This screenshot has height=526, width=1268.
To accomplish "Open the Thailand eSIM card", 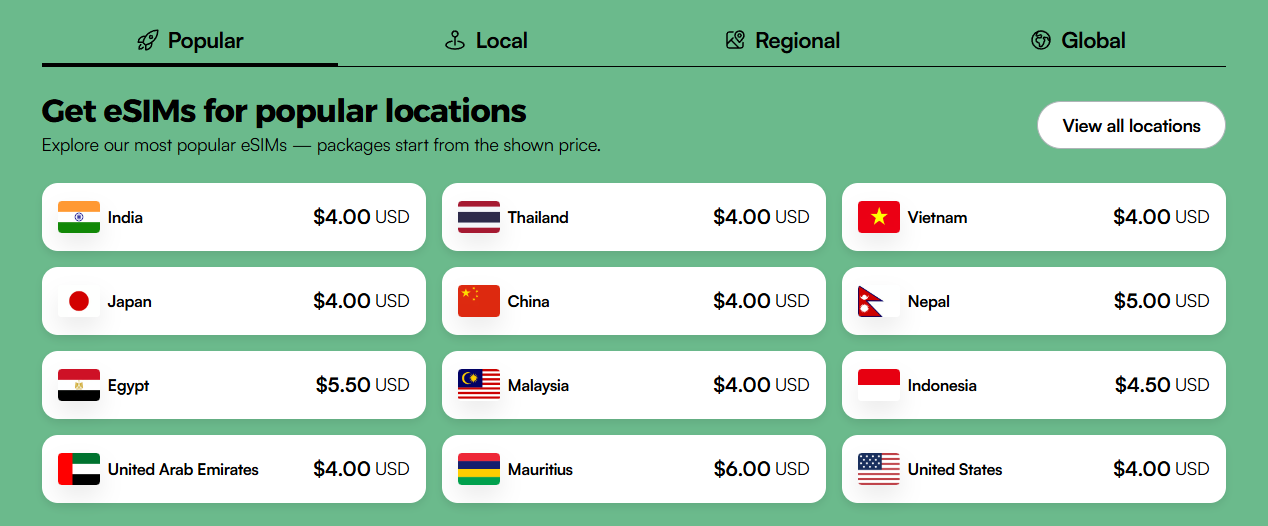I will [x=633, y=217].
